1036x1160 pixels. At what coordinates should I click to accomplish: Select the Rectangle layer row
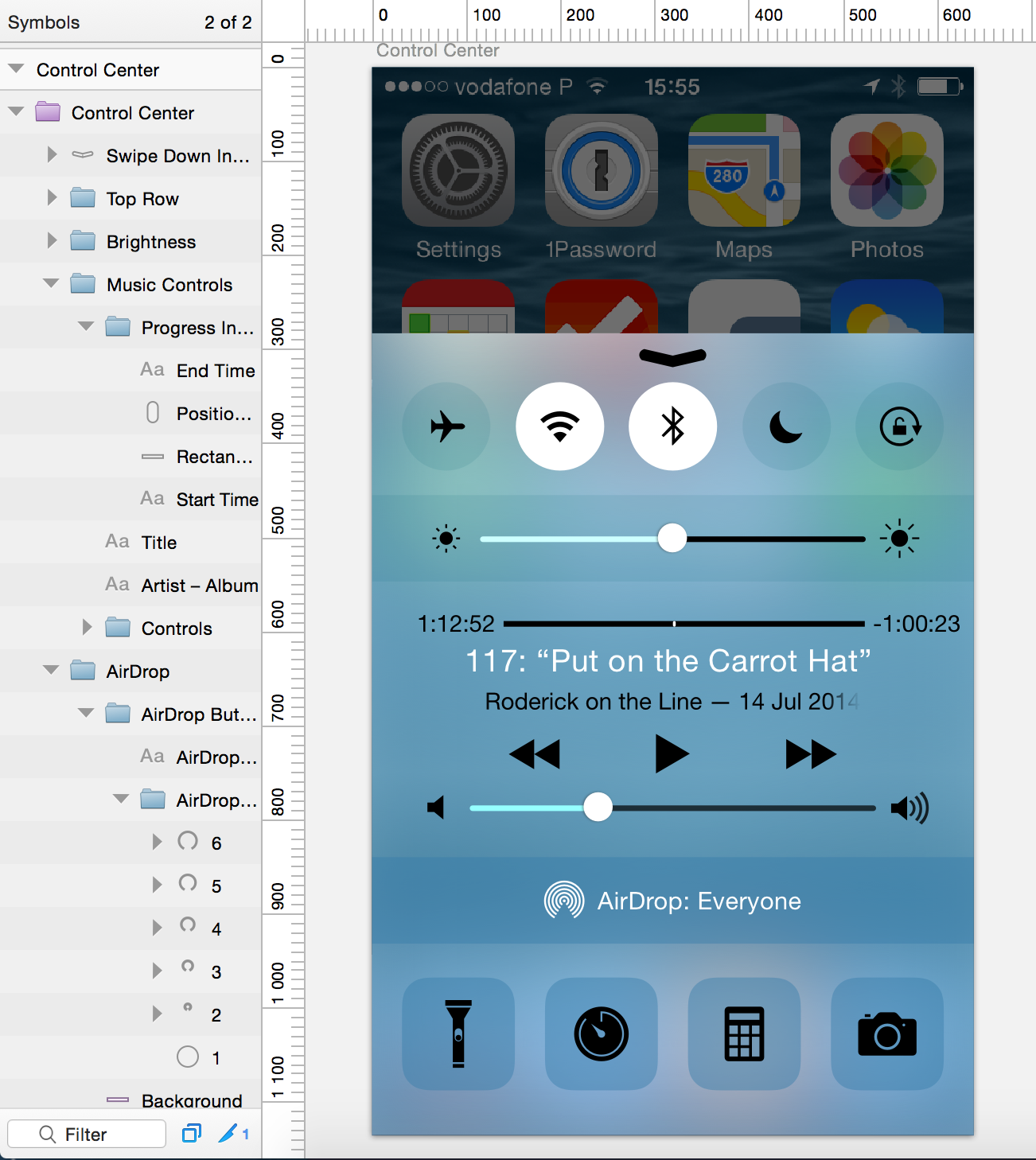pos(130,457)
